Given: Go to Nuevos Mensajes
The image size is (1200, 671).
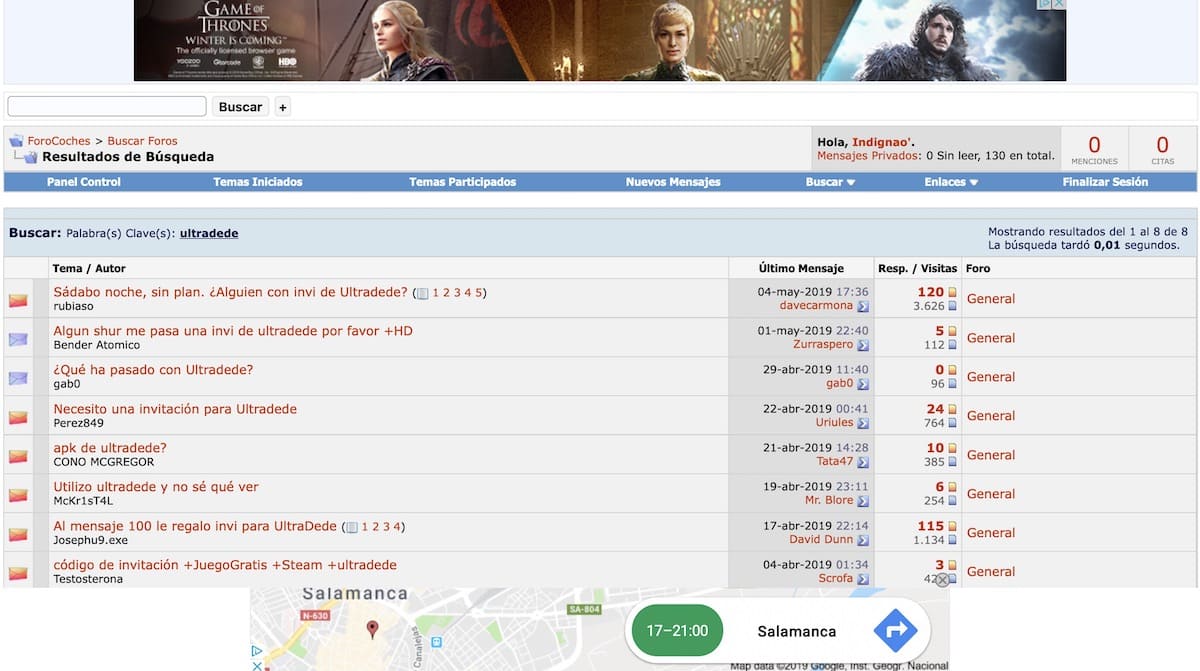Looking at the screenshot, I should (x=672, y=182).
